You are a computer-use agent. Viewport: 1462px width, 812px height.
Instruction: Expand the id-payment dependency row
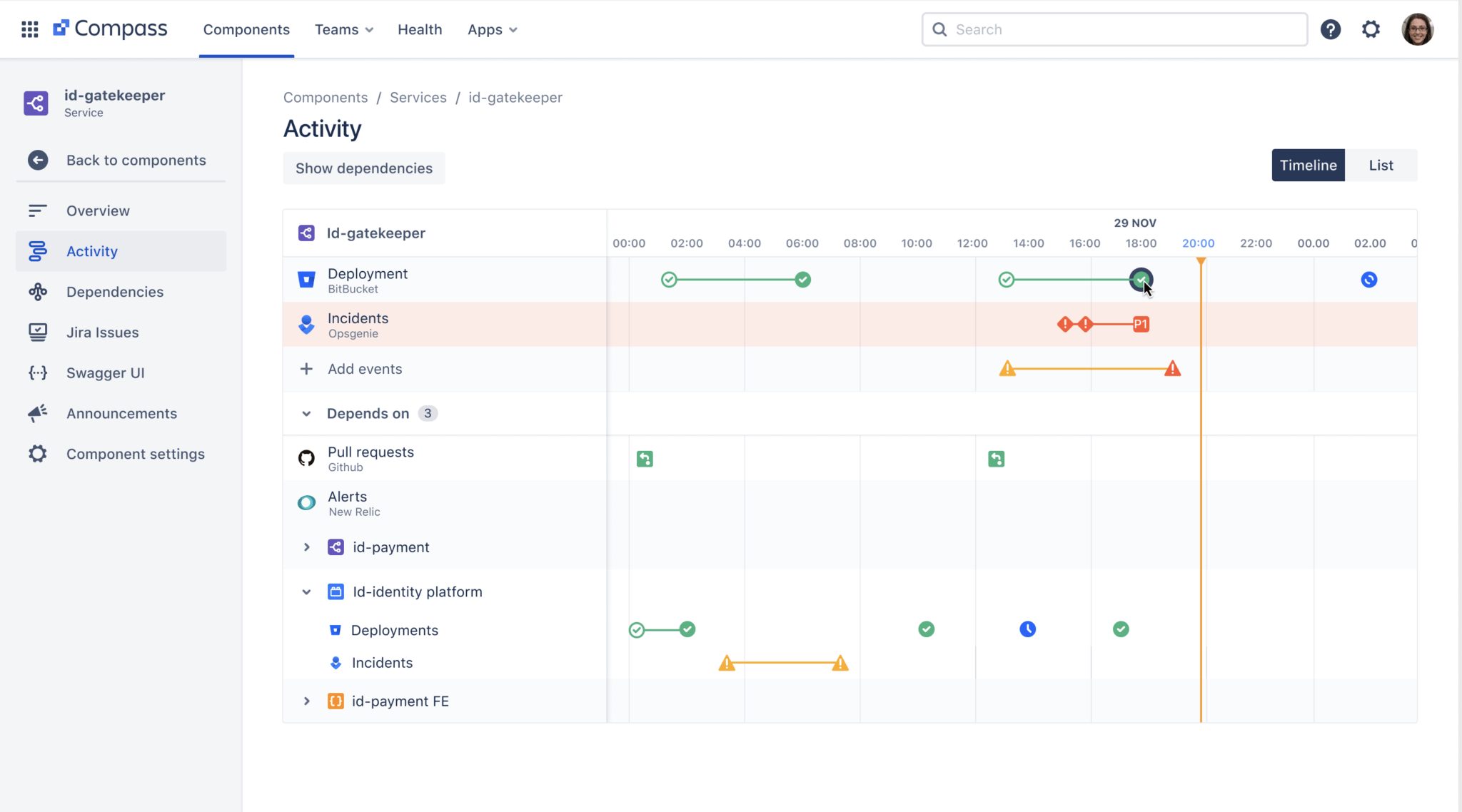tap(306, 547)
